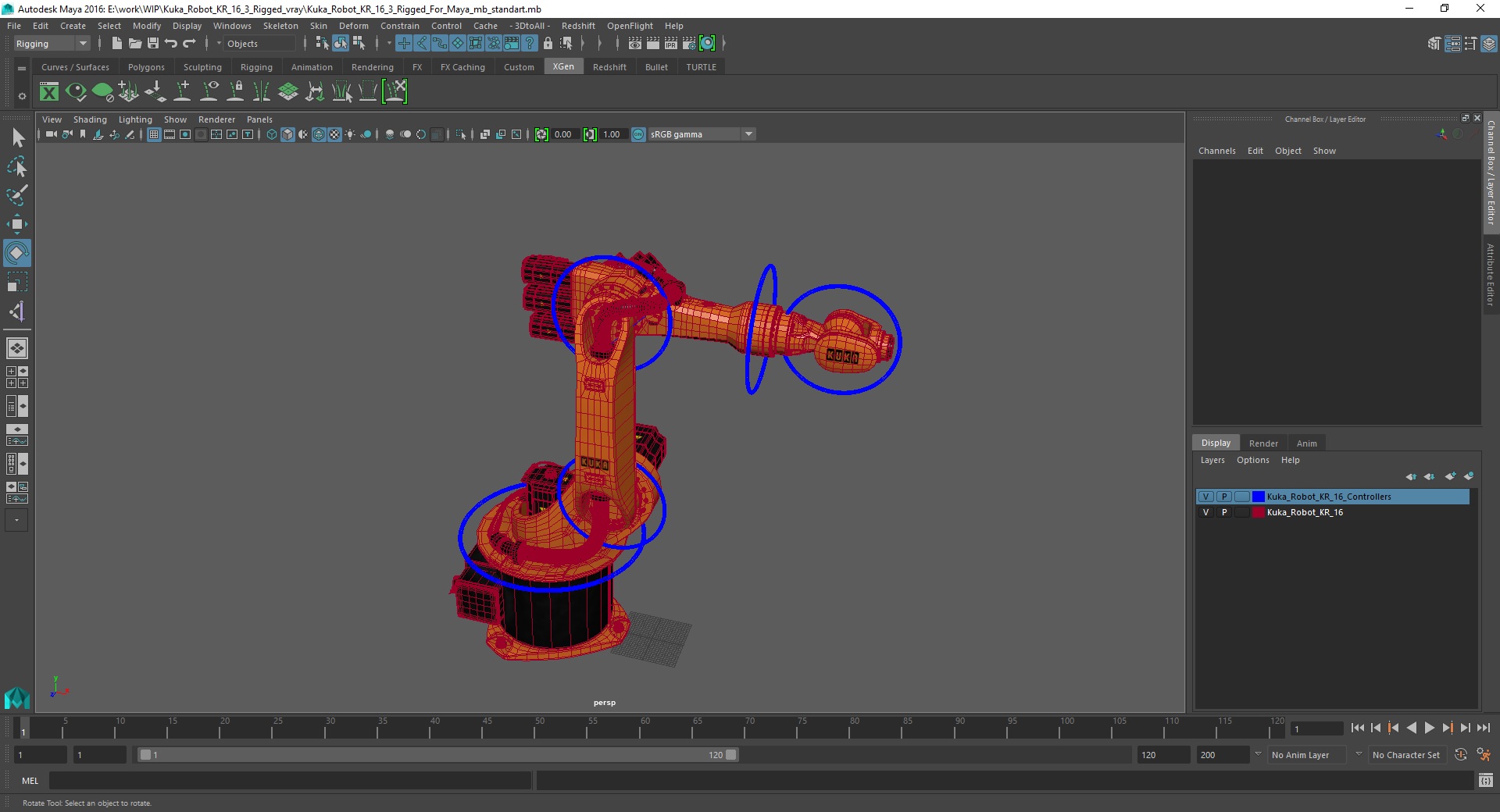Activate the Move tool

pos(17,224)
